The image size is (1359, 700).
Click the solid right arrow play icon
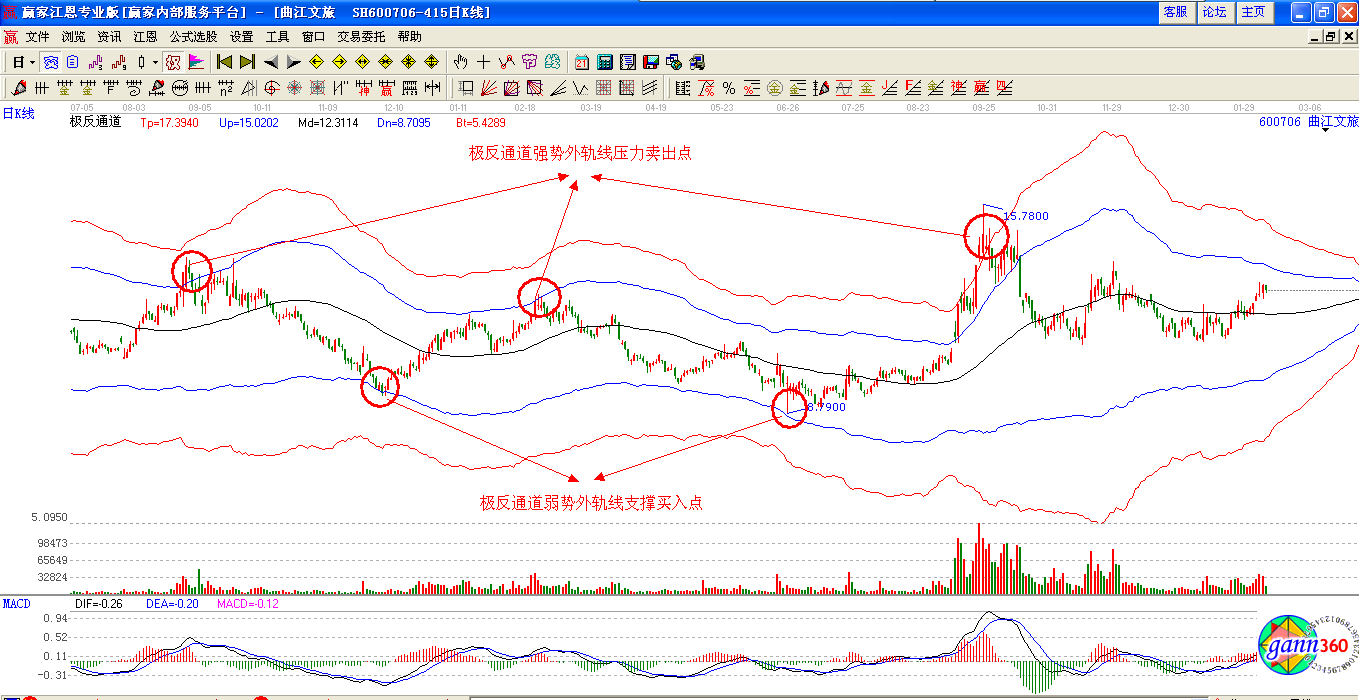(x=293, y=62)
